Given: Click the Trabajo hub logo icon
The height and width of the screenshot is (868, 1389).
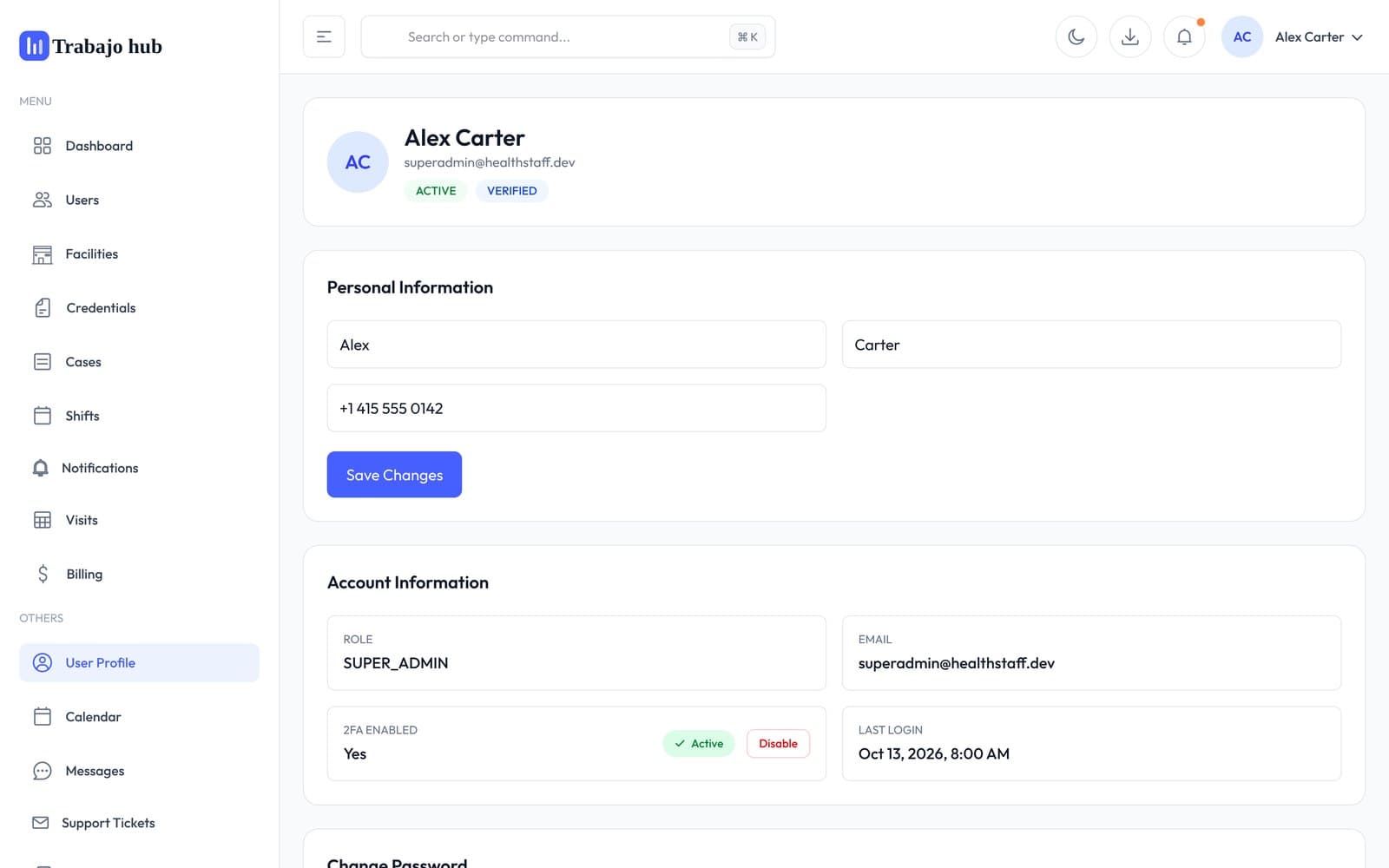Looking at the screenshot, I should click(34, 46).
